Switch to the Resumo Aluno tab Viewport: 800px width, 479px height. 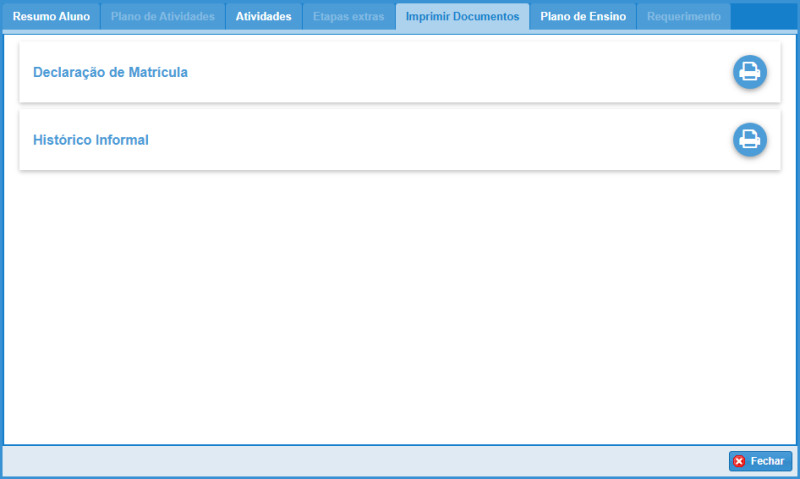(x=51, y=17)
